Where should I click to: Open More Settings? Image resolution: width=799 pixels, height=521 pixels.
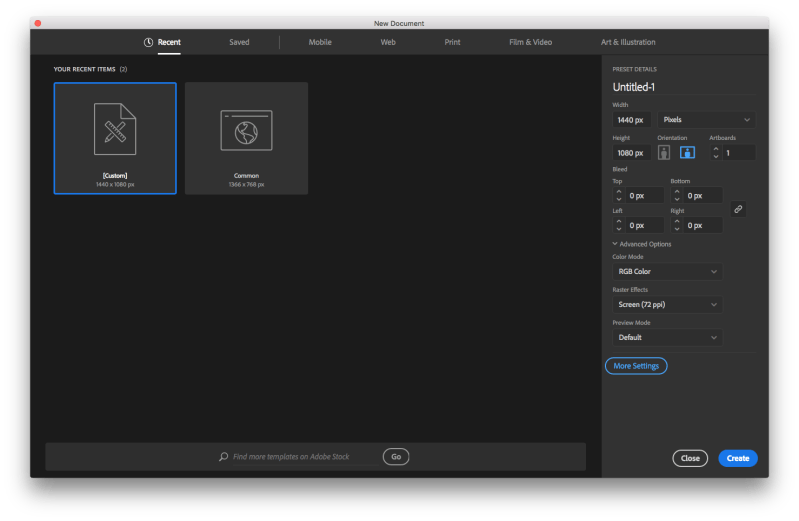636,366
